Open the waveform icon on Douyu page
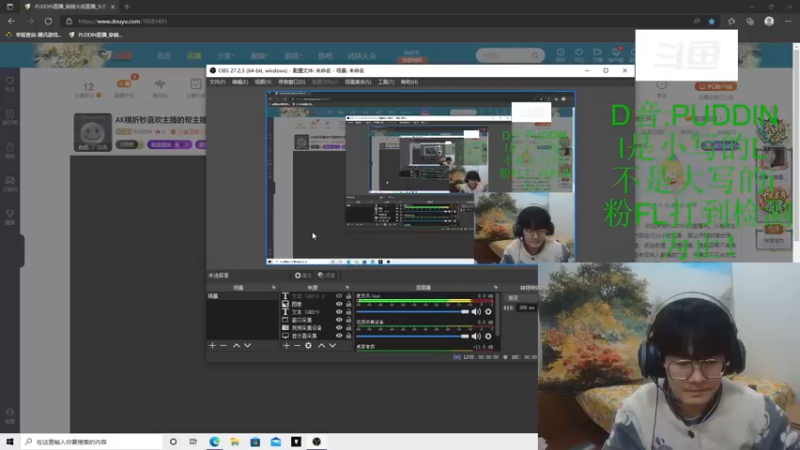This screenshot has height=450, width=800. (x=160, y=84)
